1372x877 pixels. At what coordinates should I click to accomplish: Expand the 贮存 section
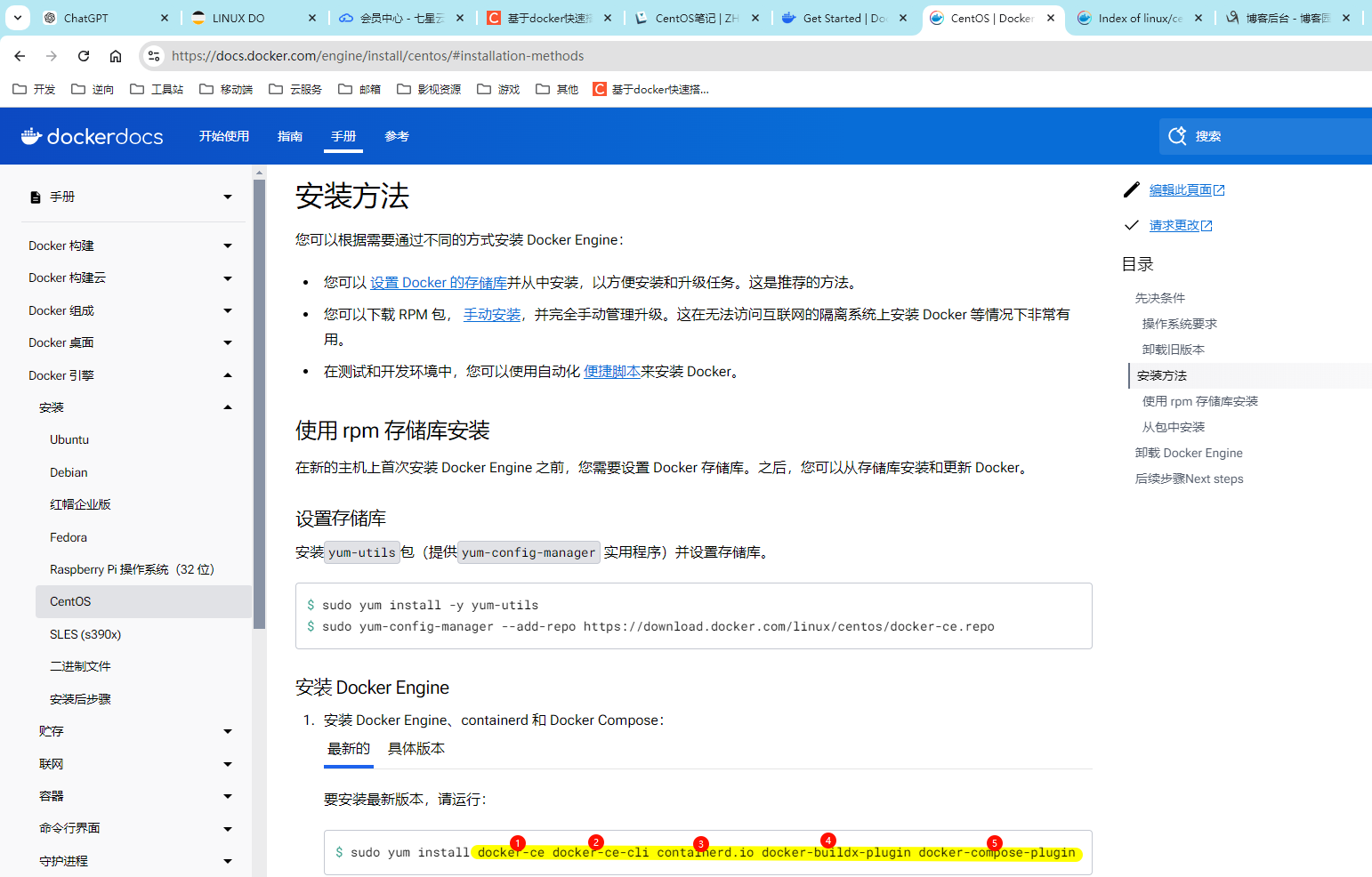(x=228, y=731)
